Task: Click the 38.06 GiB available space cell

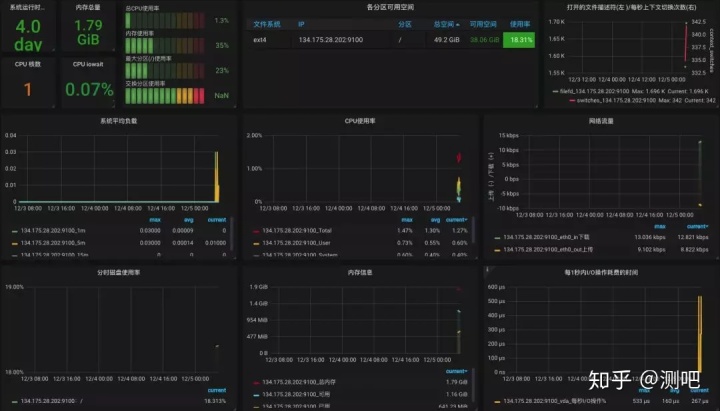Action: pyautogui.click(x=484, y=40)
